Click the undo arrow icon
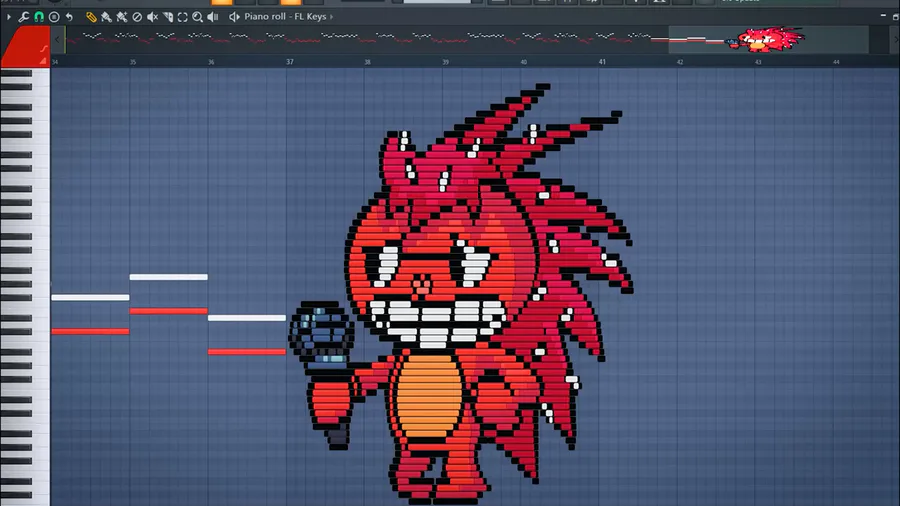Image resolution: width=900 pixels, height=506 pixels. tap(69, 17)
